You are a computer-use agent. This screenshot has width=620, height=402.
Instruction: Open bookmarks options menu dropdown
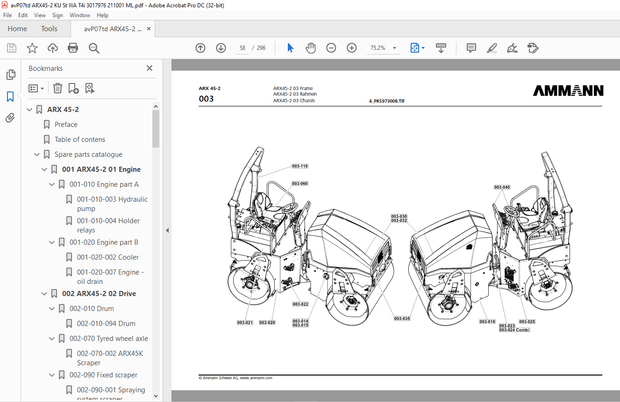click(36, 88)
